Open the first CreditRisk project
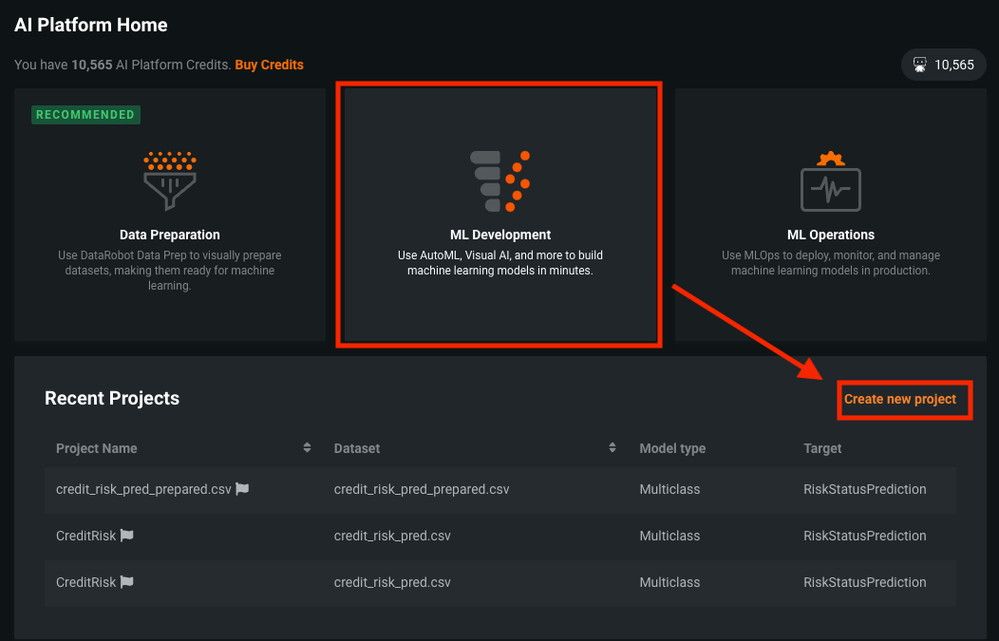 (86, 536)
